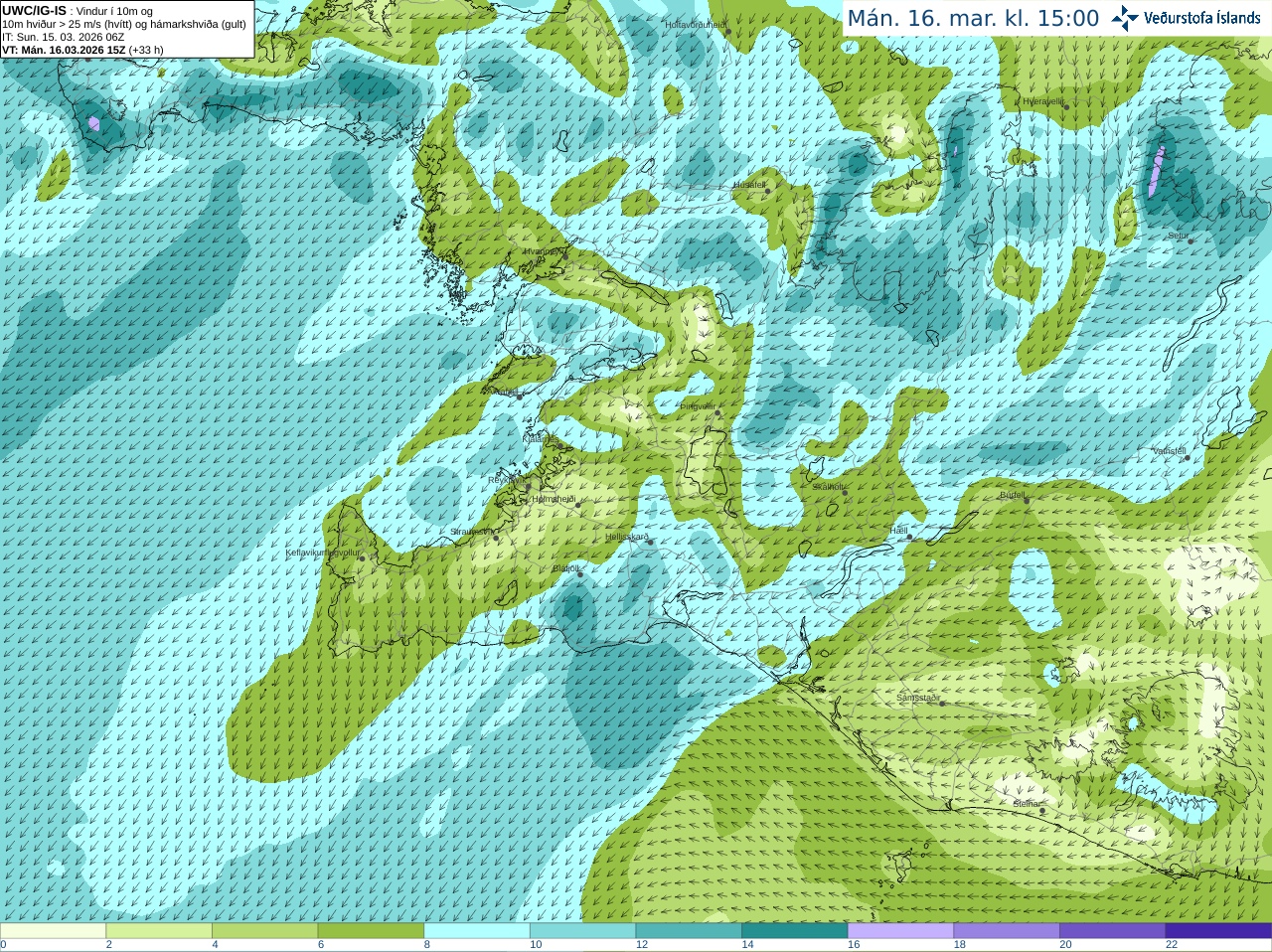Click the Búrfell station marker
Viewport: 1272px width, 952px height.
tap(1027, 500)
